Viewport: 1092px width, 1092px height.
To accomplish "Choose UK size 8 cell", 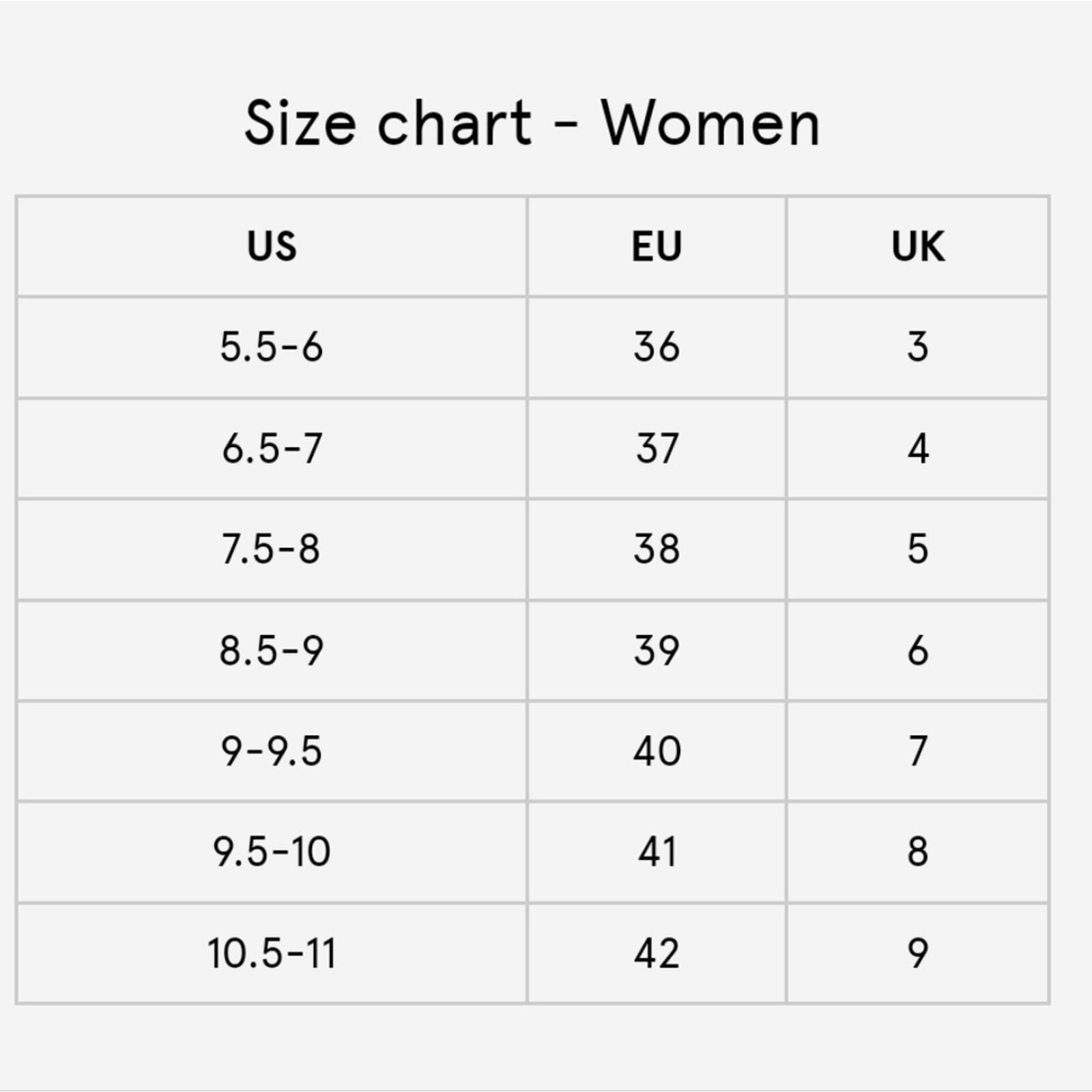I will 918,852.
